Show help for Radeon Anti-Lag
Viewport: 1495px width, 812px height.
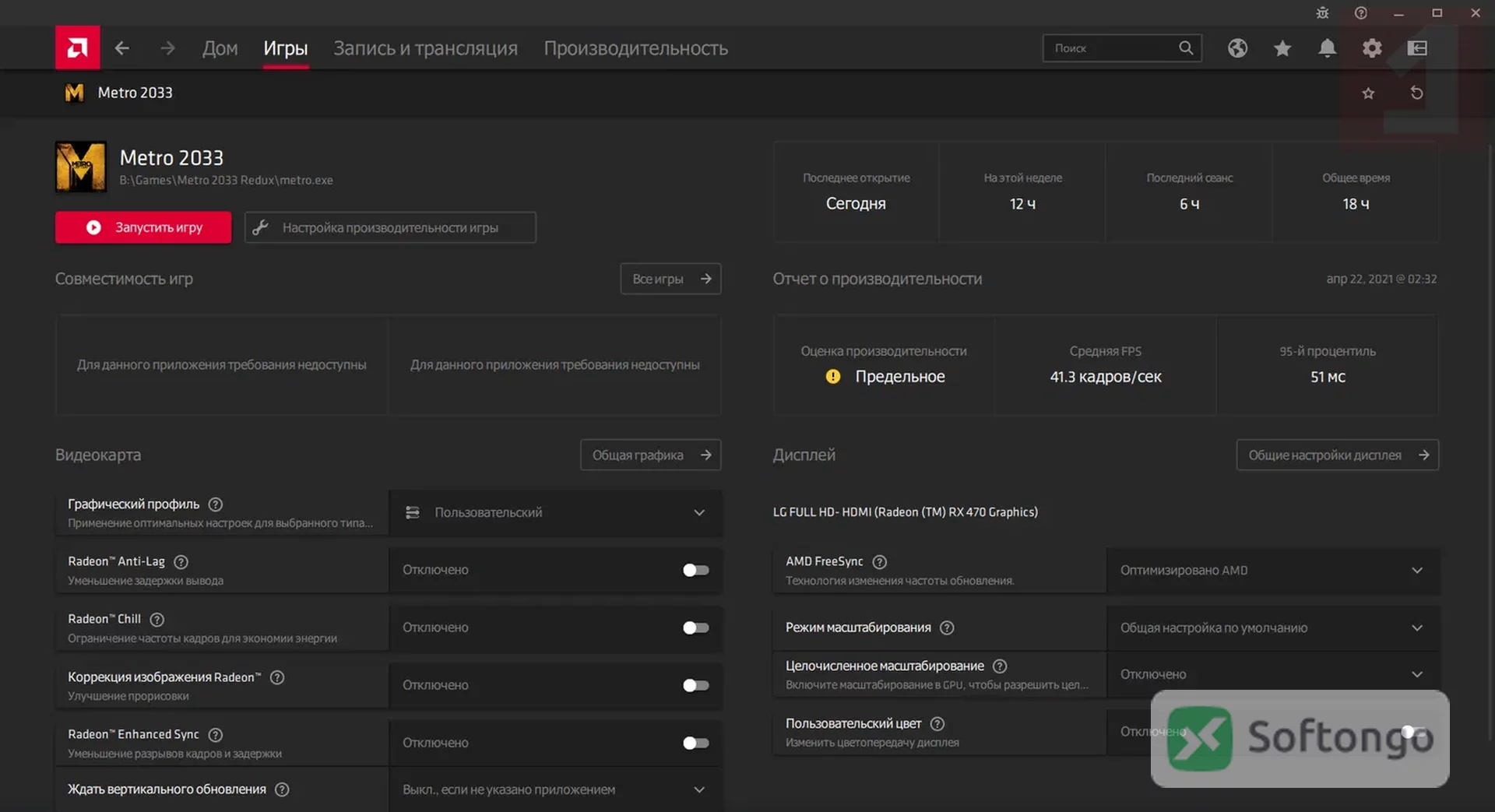click(x=181, y=562)
